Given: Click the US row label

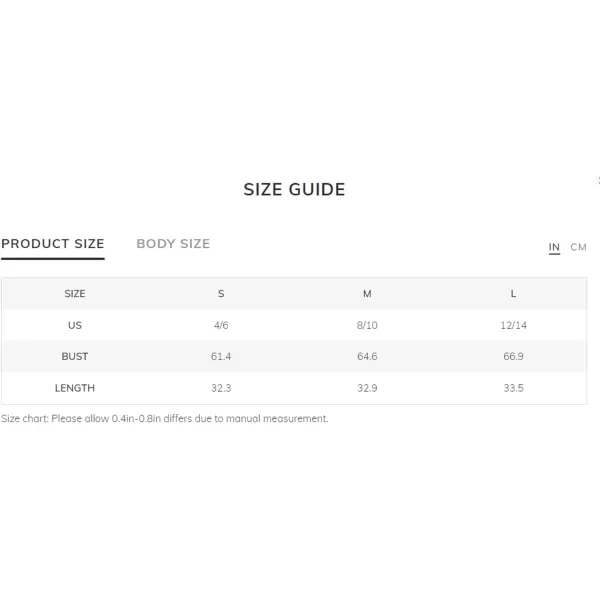Looking at the screenshot, I should click(x=75, y=325).
